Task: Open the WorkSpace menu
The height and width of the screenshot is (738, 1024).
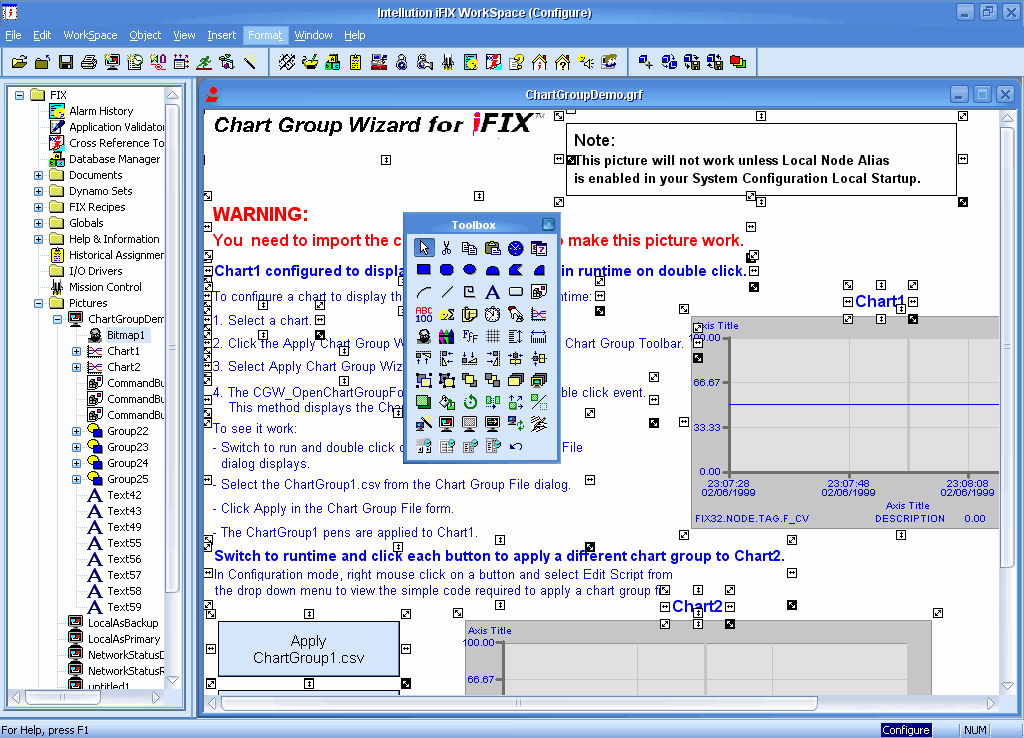Action: coord(90,35)
